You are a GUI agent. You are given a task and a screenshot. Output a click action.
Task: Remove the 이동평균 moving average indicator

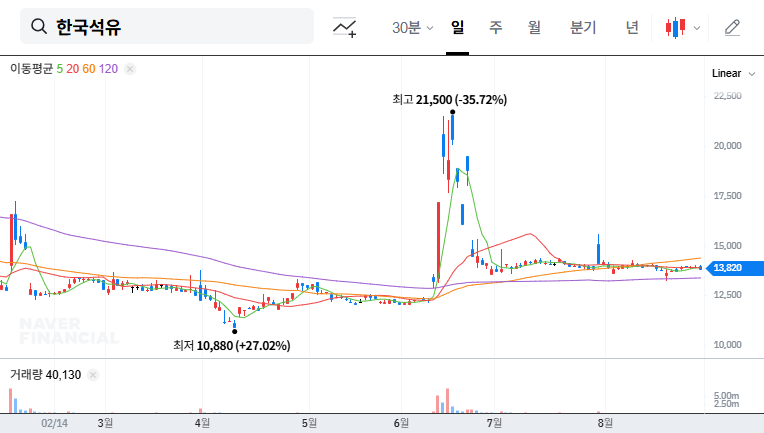coord(130,69)
